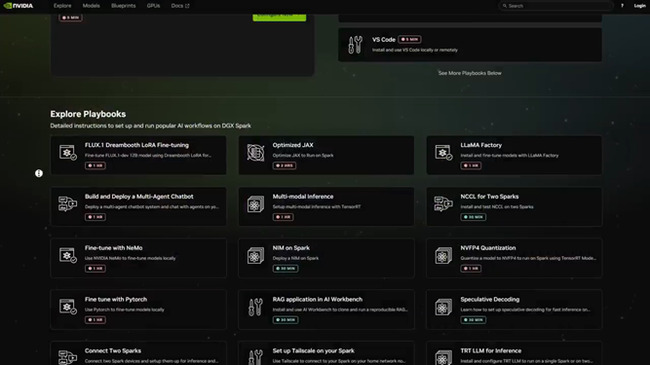The width and height of the screenshot is (650, 365).
Task: Click the NCCL for Two Sparks icon
Action: (443, 204)
